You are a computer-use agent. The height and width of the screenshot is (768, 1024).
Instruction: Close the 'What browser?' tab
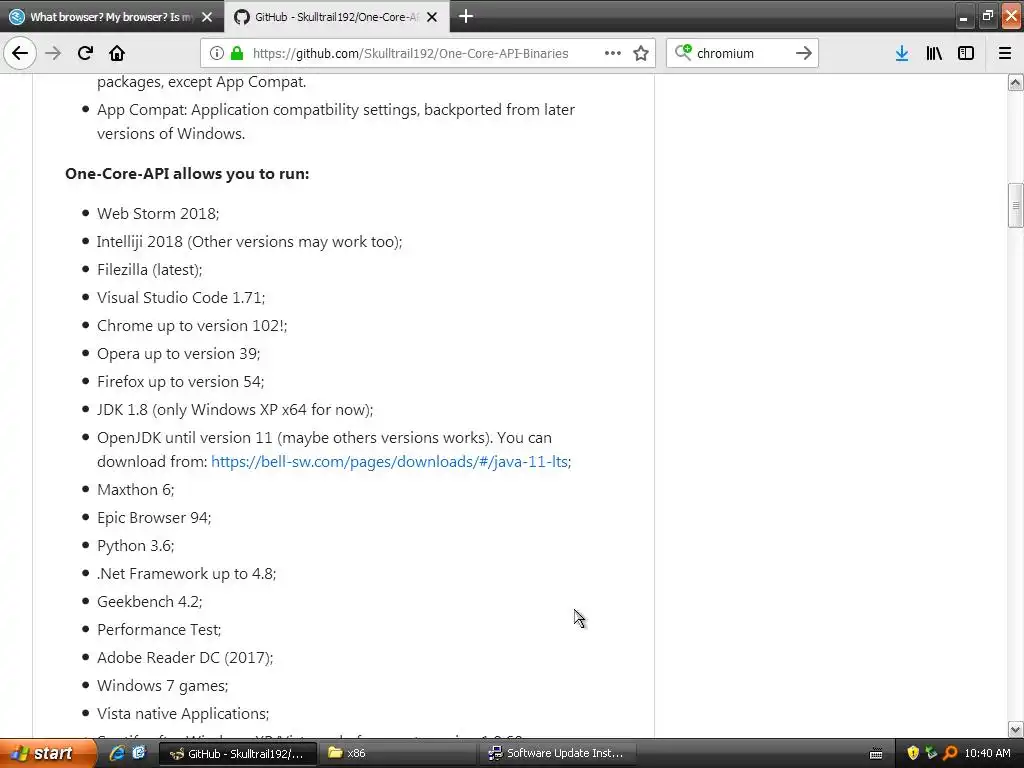coord(207,17)
